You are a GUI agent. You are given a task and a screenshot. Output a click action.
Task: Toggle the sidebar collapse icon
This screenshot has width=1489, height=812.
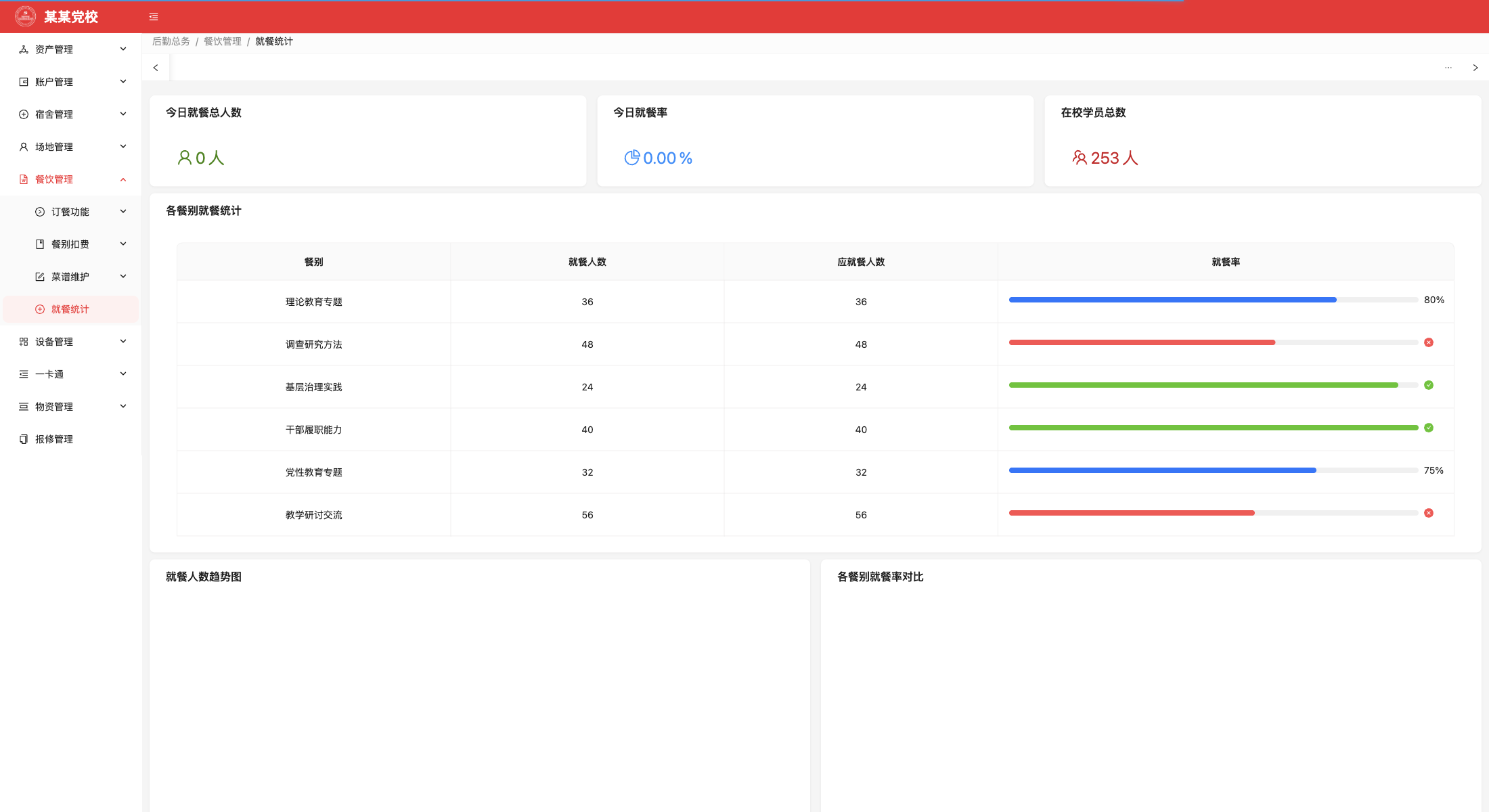click(x=154, y=17)
